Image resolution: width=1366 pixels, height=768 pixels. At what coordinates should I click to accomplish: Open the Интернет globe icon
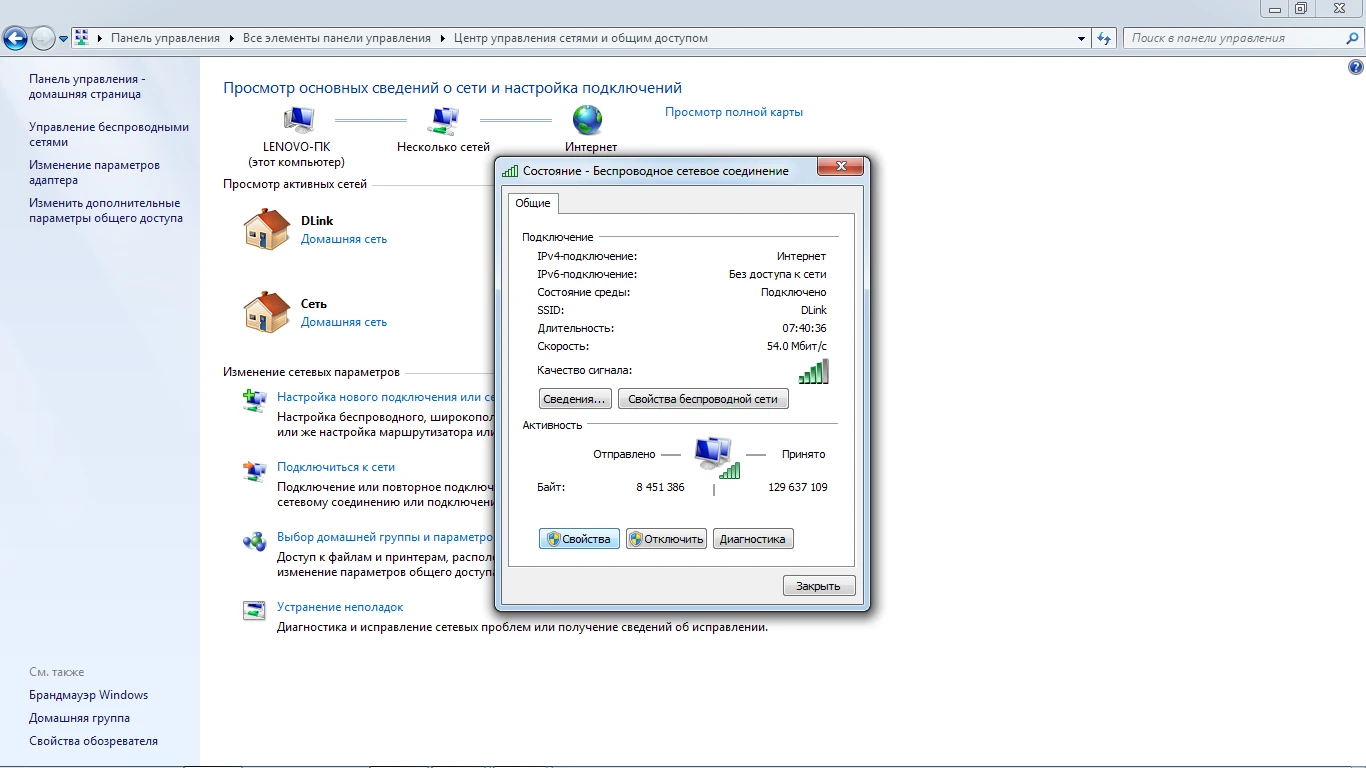(588, 120)
